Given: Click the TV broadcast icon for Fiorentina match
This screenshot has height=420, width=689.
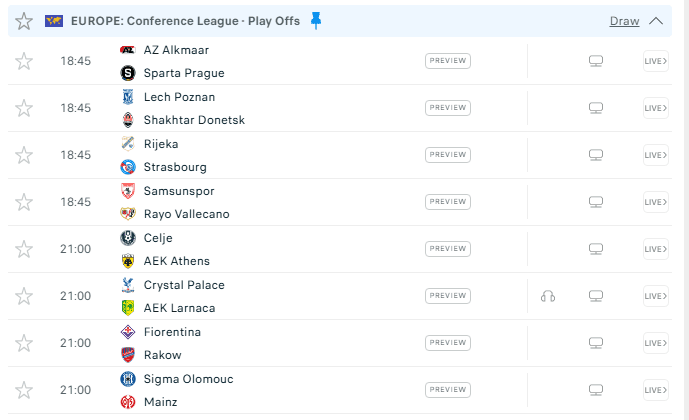Looking at the screenshot, I should (596, 343).
